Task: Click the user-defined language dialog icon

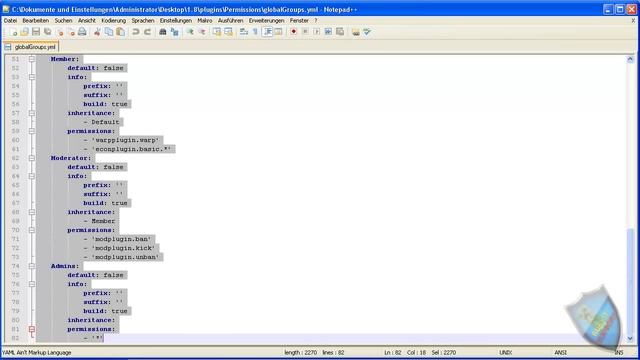Action: pos(278,32)
